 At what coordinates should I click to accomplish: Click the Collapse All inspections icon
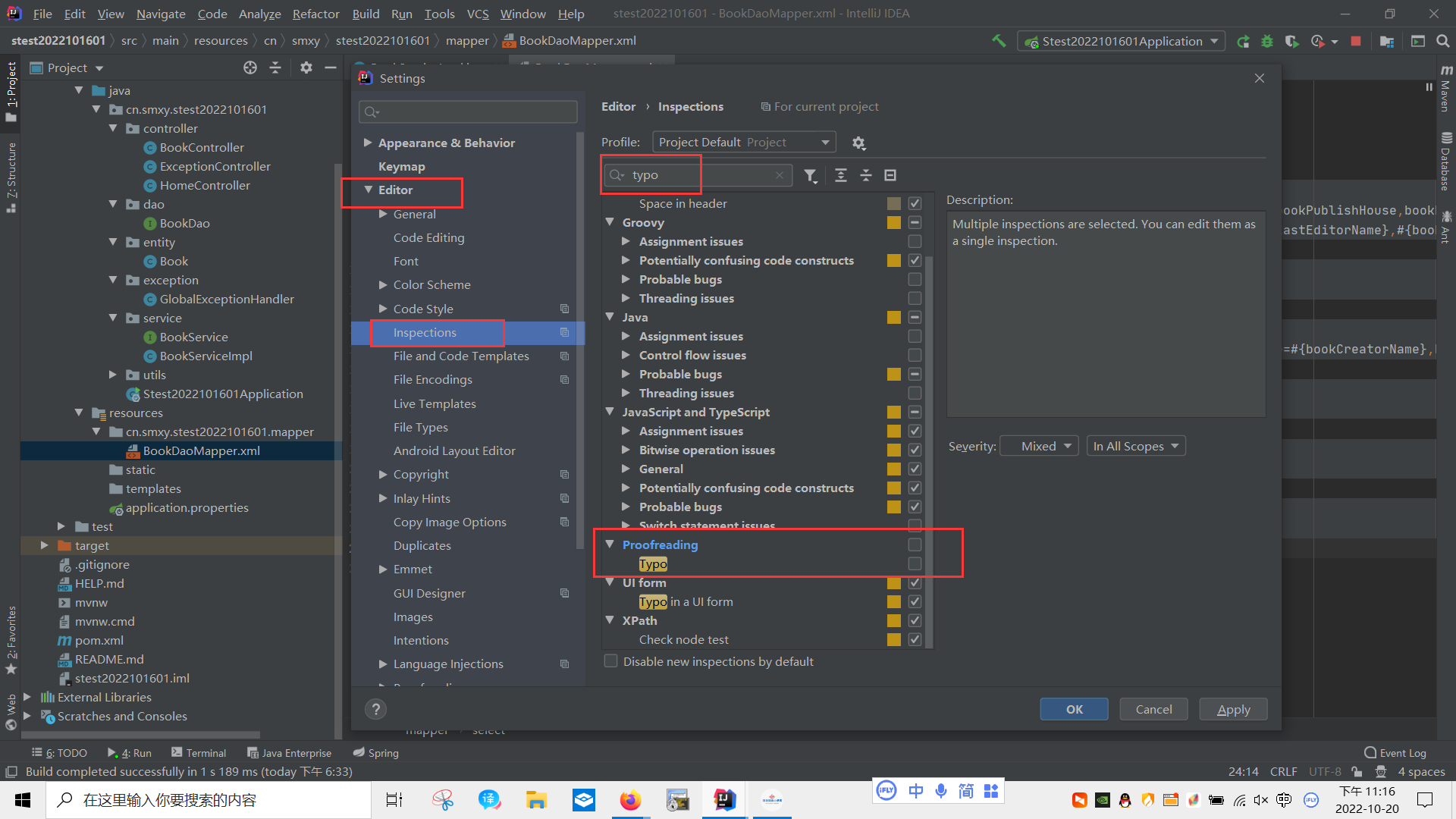tap(865, 175)
